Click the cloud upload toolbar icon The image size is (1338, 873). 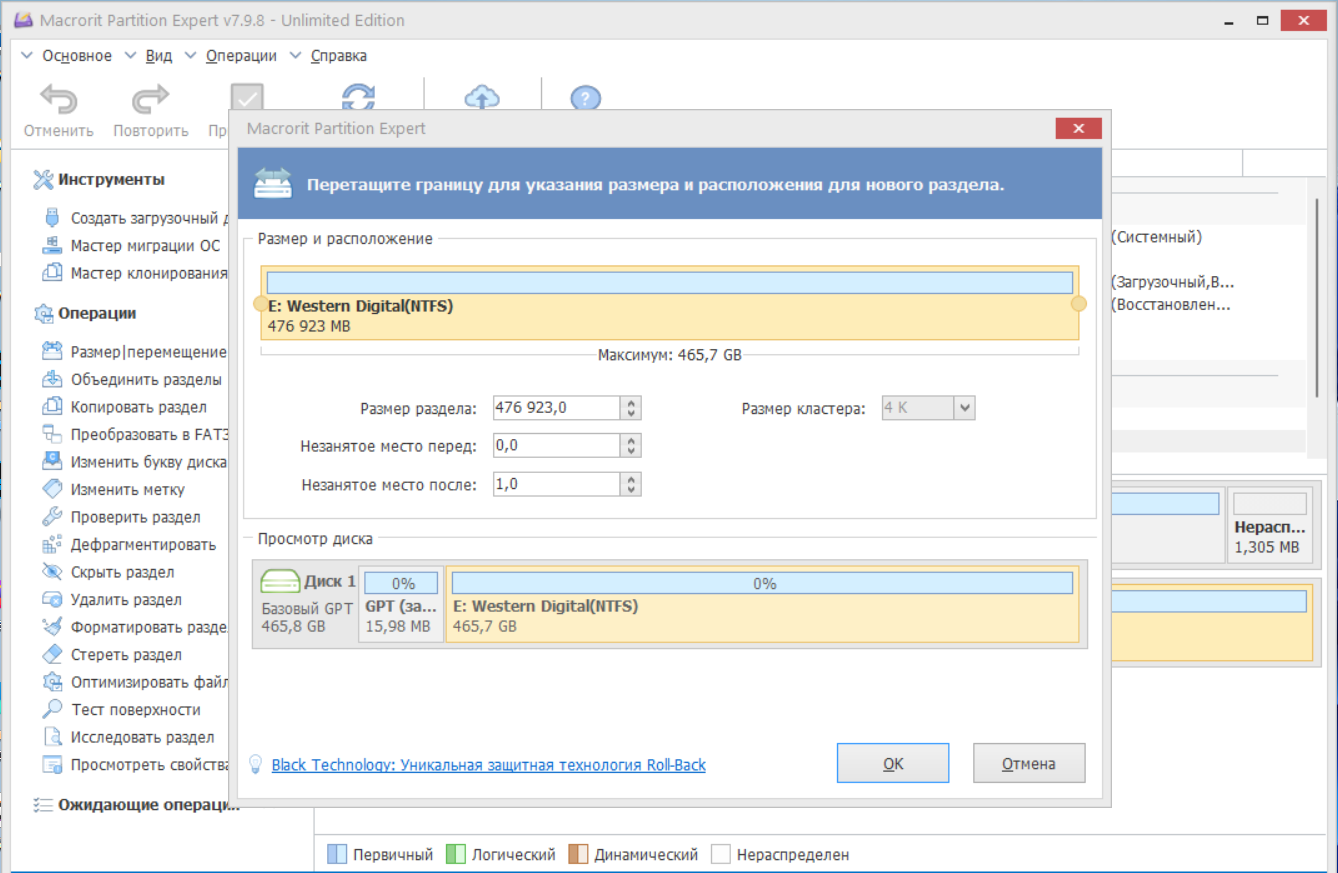[482, 97]
